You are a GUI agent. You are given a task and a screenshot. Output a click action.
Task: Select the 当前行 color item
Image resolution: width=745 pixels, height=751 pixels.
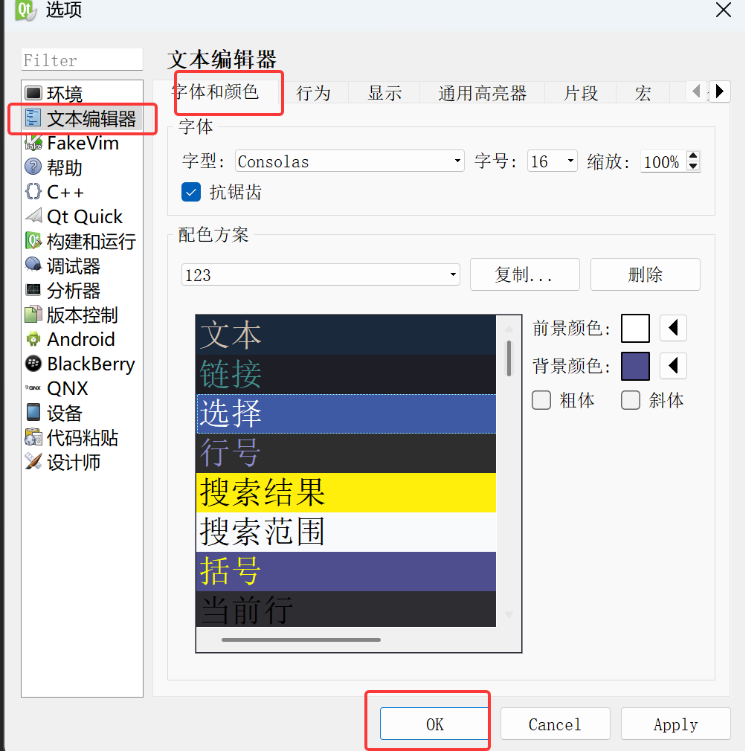[346, 609]
